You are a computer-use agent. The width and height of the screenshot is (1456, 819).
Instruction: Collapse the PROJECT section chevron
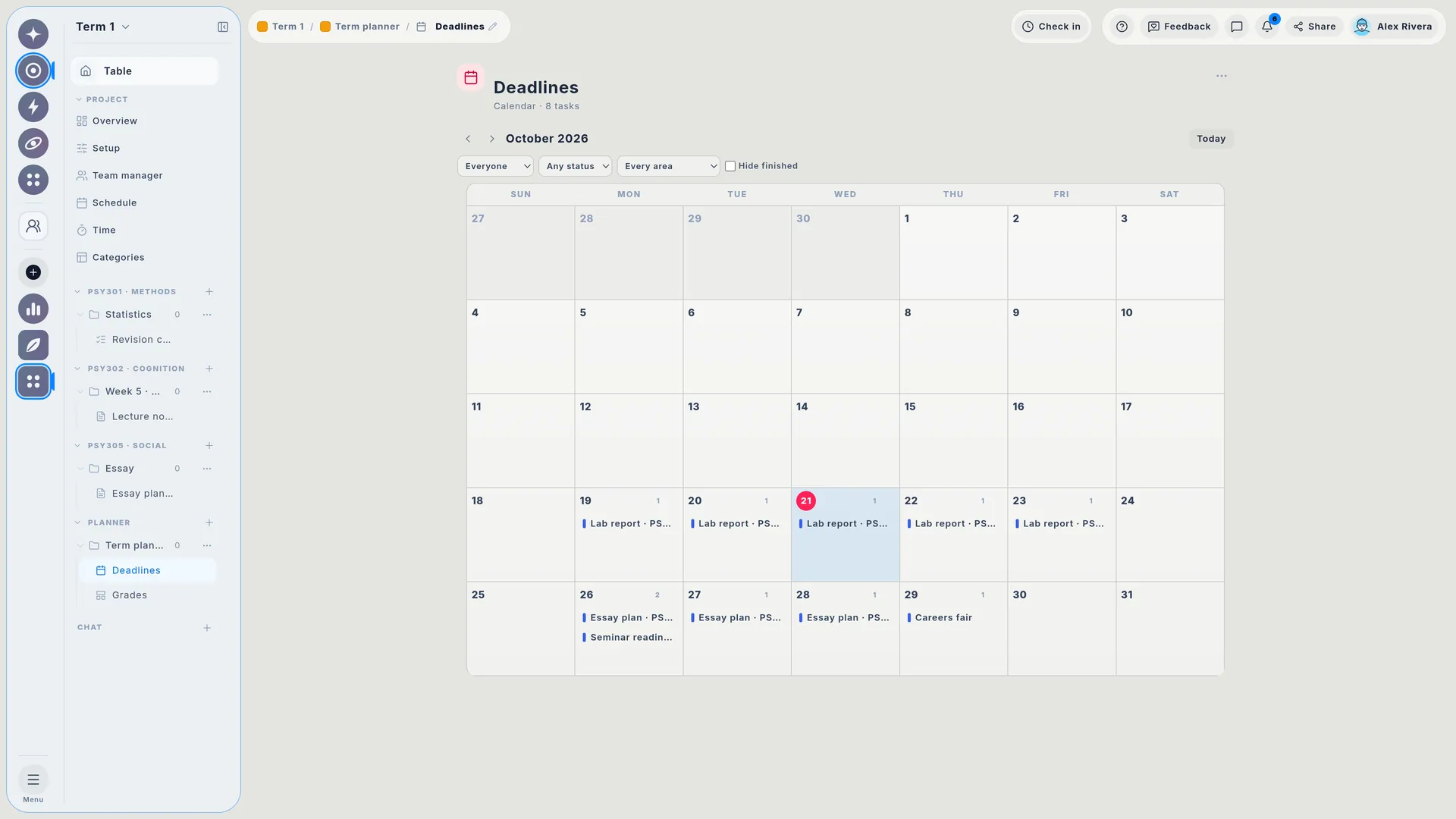pos(79,99)
